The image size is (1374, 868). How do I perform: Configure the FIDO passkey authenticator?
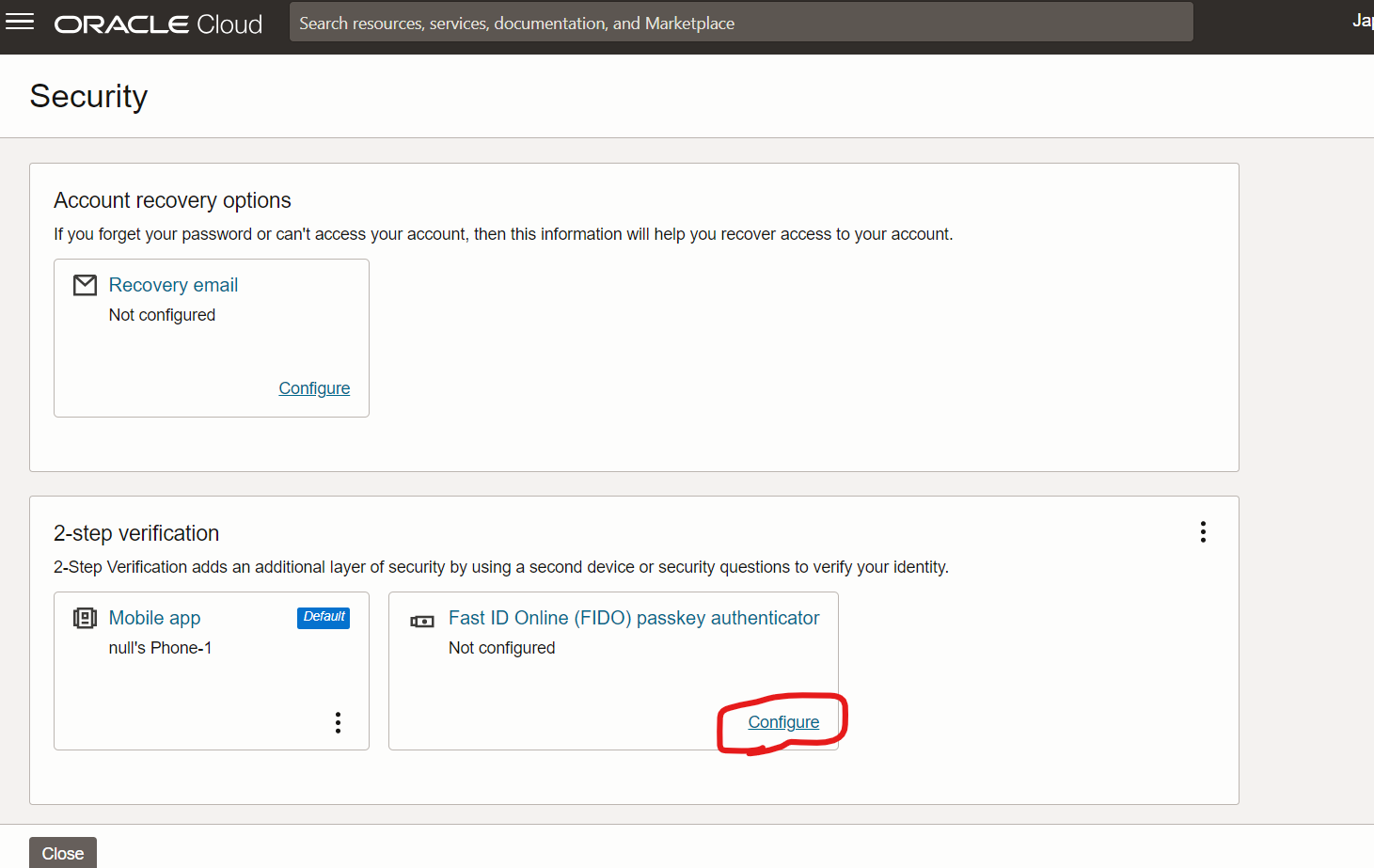click(783, 722)
